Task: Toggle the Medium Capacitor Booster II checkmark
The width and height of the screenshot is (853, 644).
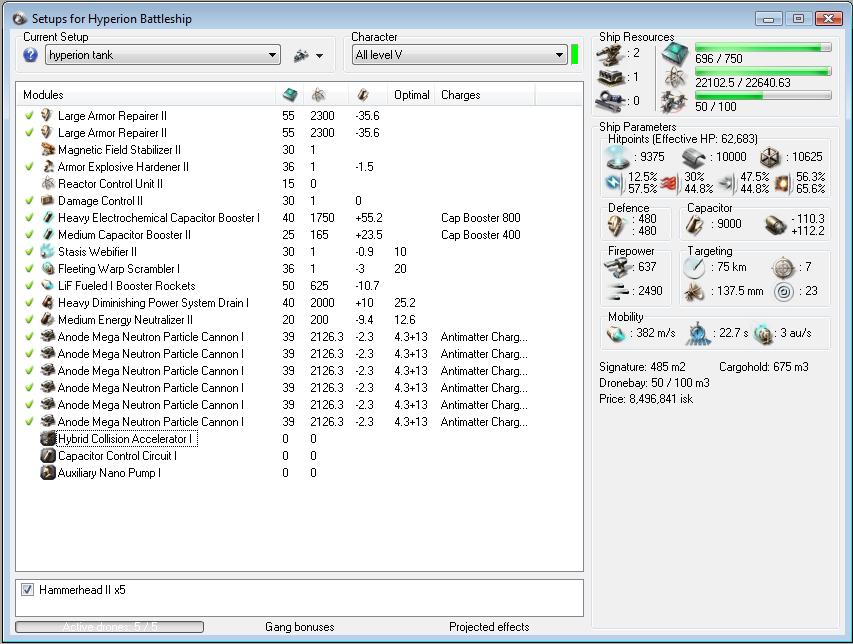Action: (x=29, y=234)
